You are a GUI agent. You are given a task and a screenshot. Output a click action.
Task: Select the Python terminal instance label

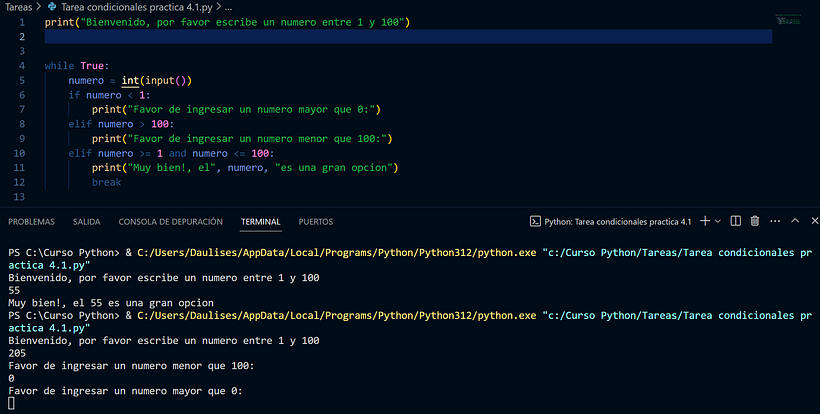(x=618, y=222)
